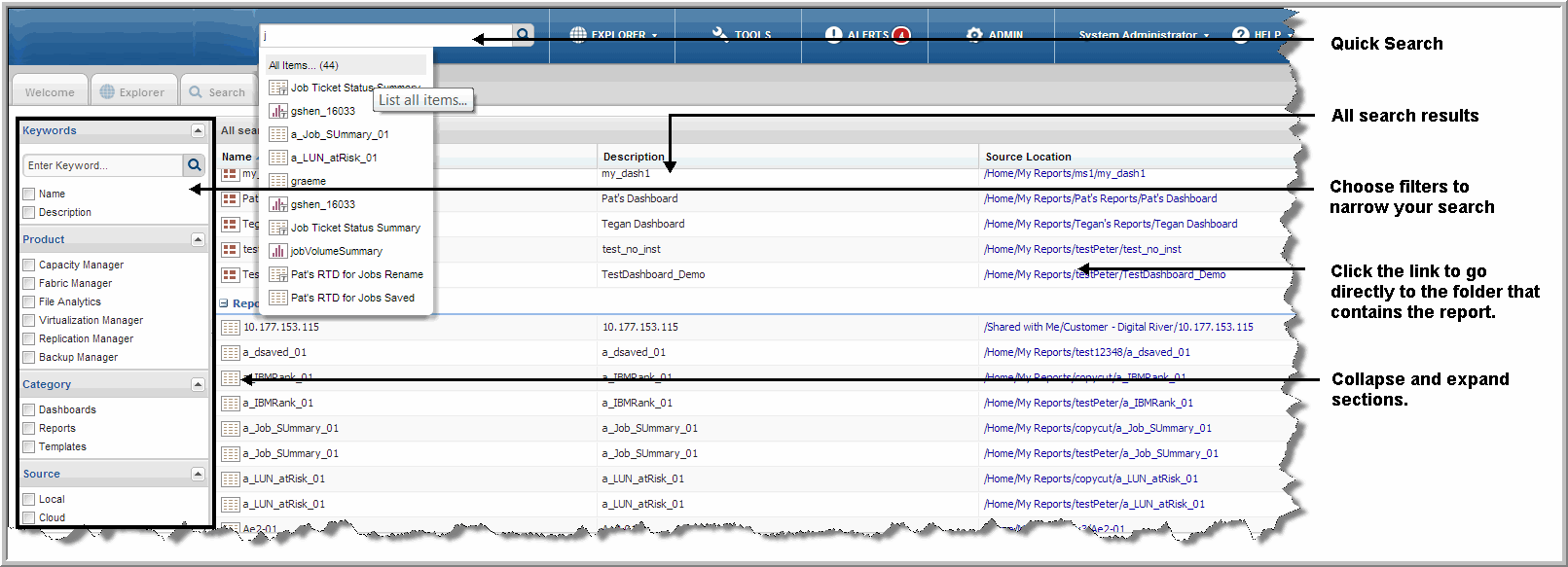Click the Pat's Dashboard row icon
The height and width of the screenshot is (567, 1568).
tap(230, 199)
